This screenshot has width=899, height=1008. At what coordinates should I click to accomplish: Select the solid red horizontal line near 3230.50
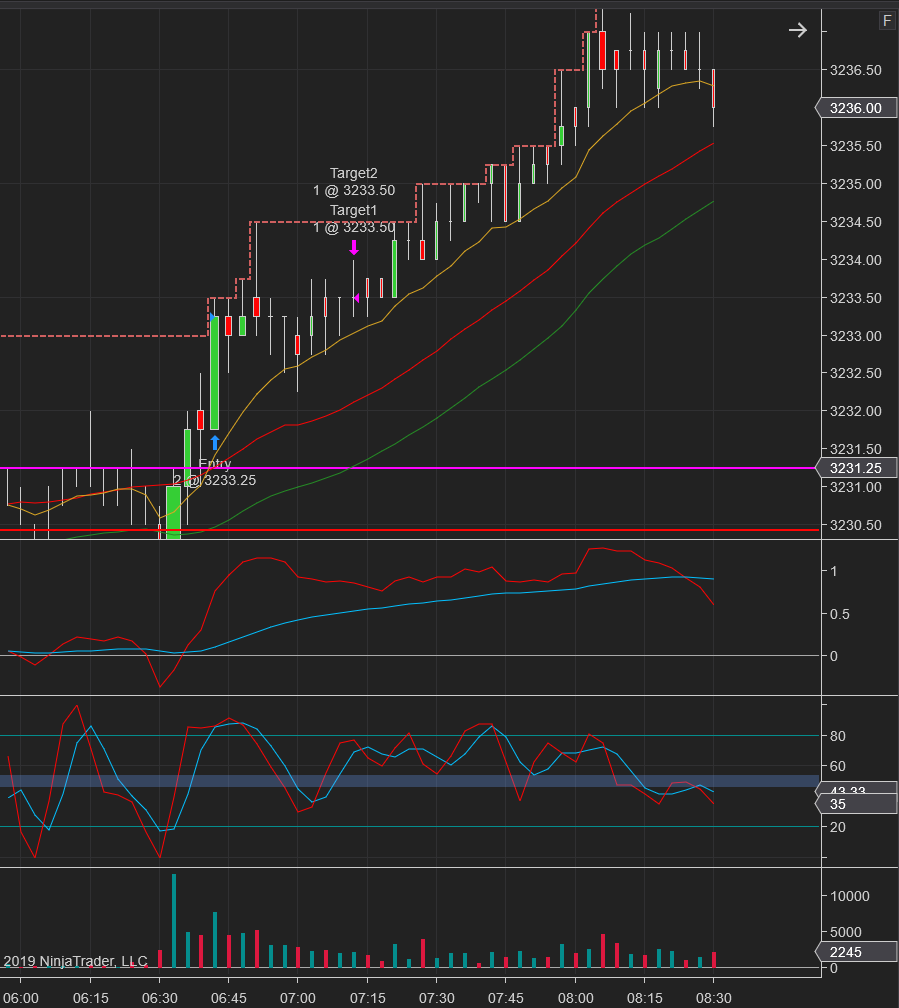(x=410, y=530)
